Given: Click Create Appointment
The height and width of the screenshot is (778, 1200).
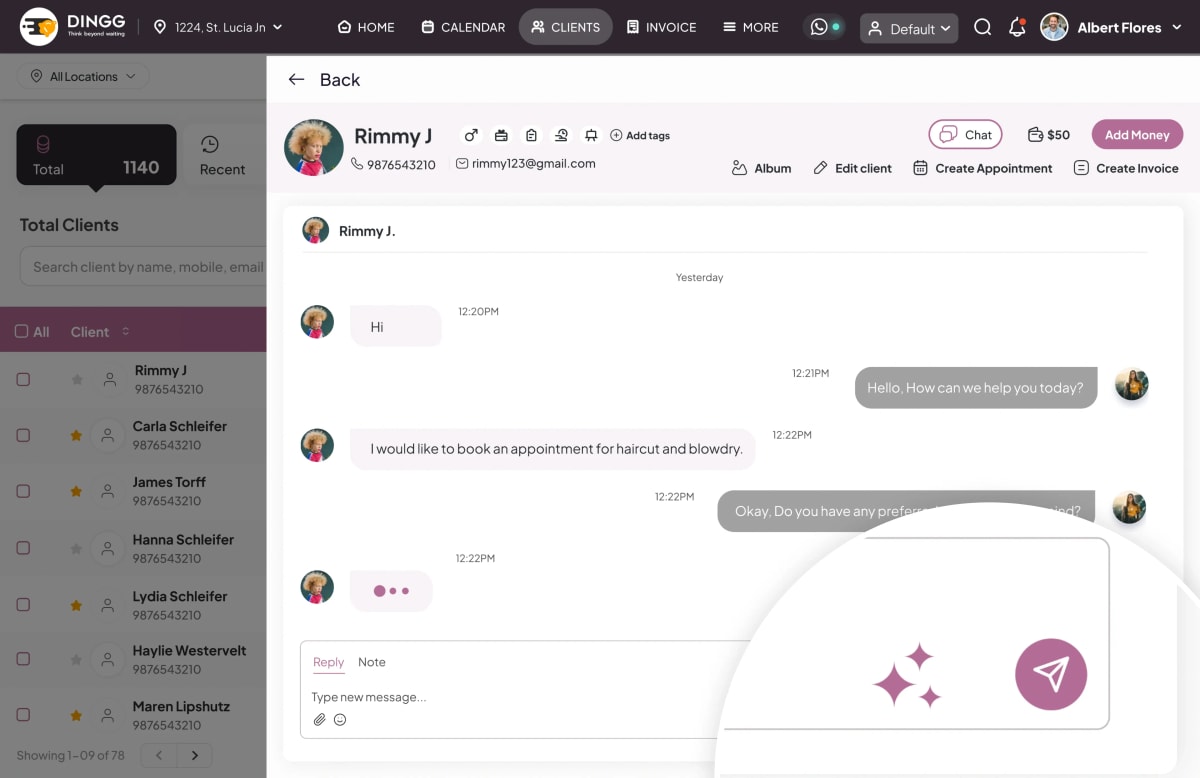Looking at the screenshot, I should (x=983, y=168).
